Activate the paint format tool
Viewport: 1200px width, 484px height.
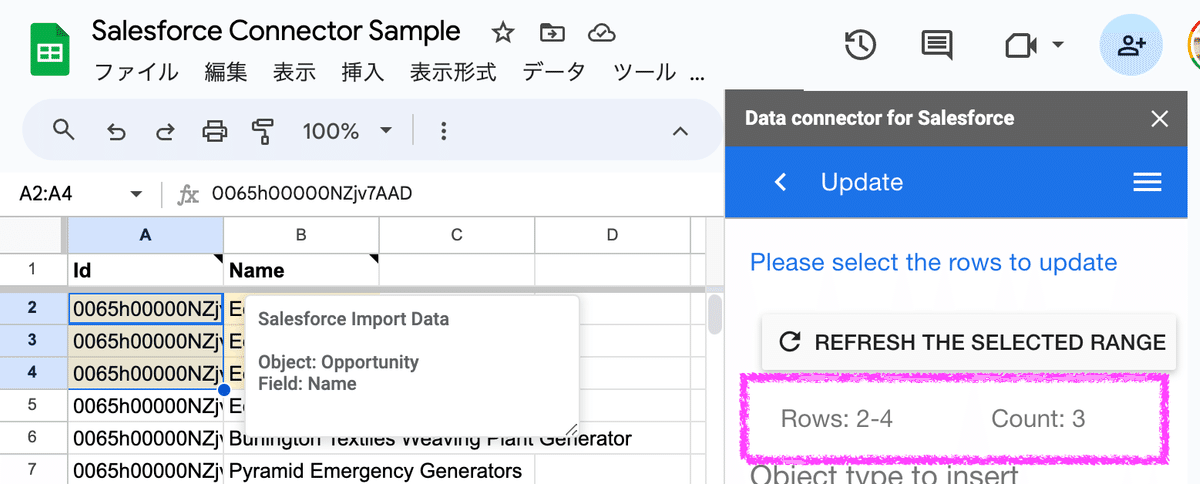tap(263, 131)
